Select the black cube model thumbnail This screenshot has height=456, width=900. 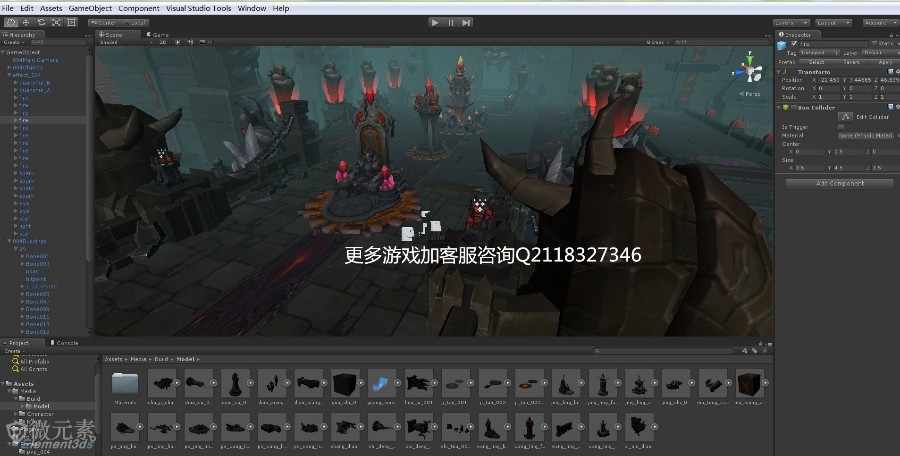(346, 383)
